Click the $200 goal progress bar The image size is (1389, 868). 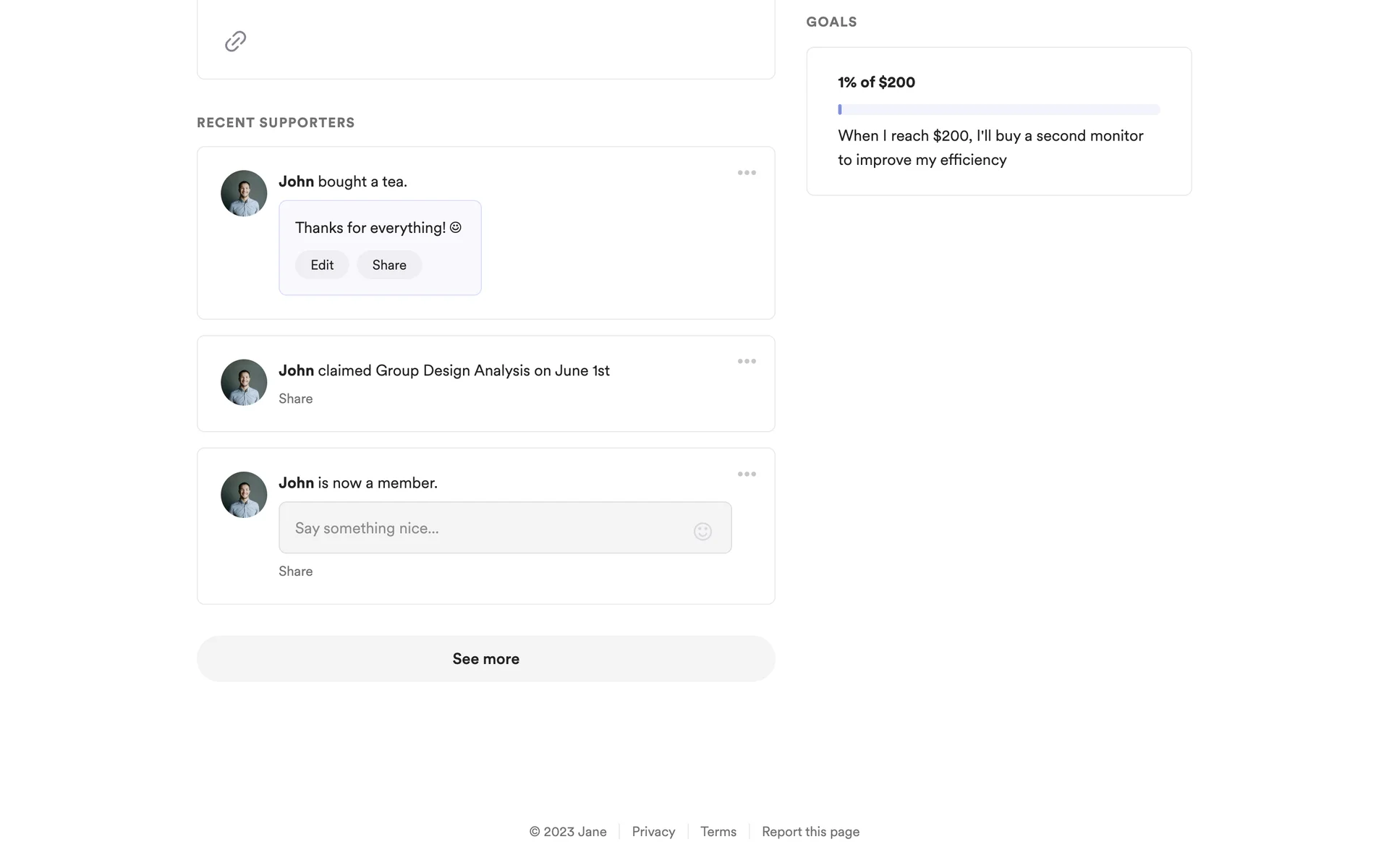pos(998,110)
